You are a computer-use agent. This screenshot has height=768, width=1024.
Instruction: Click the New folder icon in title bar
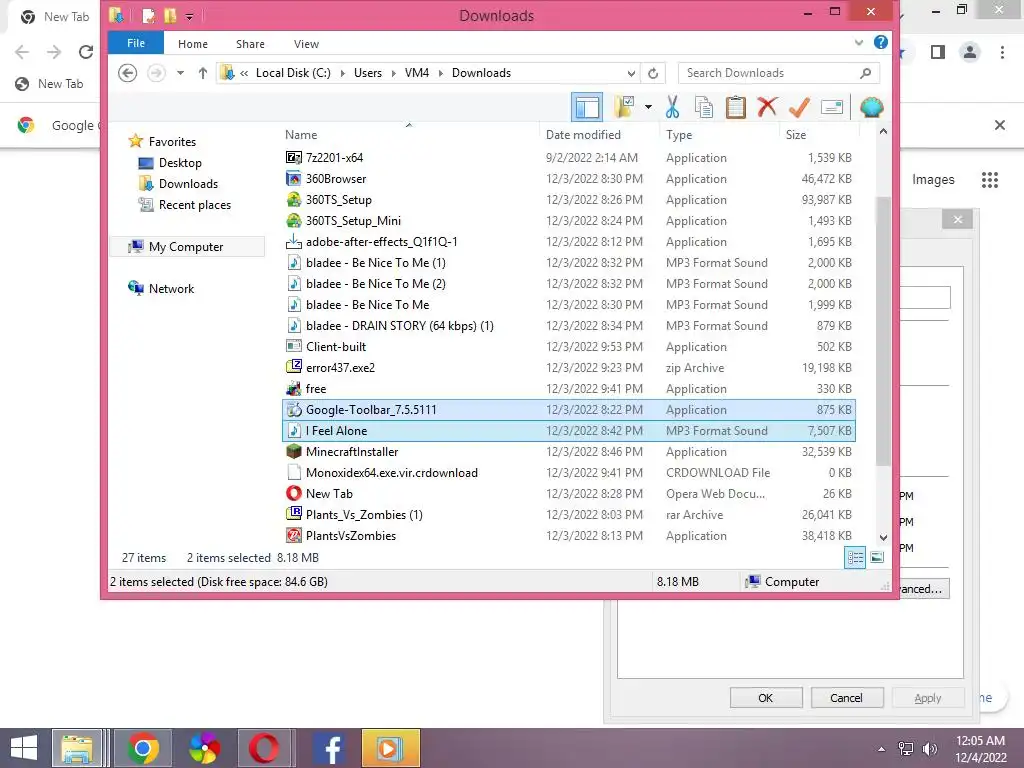(x=170, y=16)
